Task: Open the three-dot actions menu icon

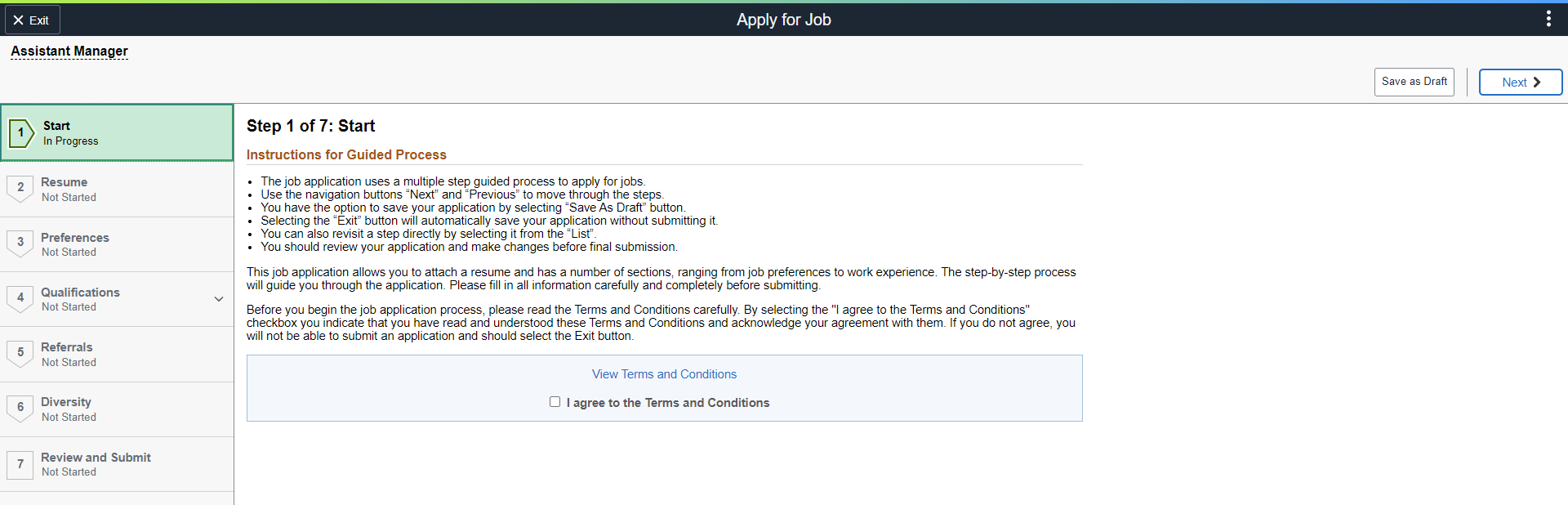Action: point(1548,19)
